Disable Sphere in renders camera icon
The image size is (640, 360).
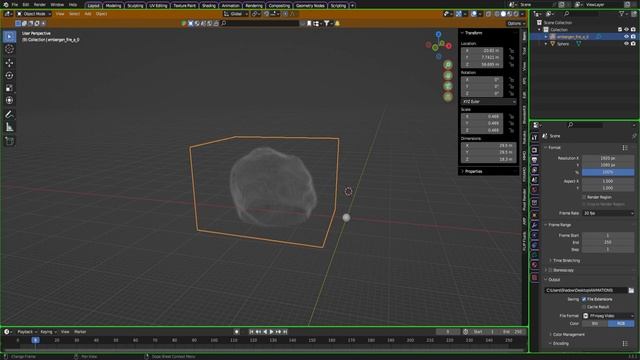(x=633, y=44)
